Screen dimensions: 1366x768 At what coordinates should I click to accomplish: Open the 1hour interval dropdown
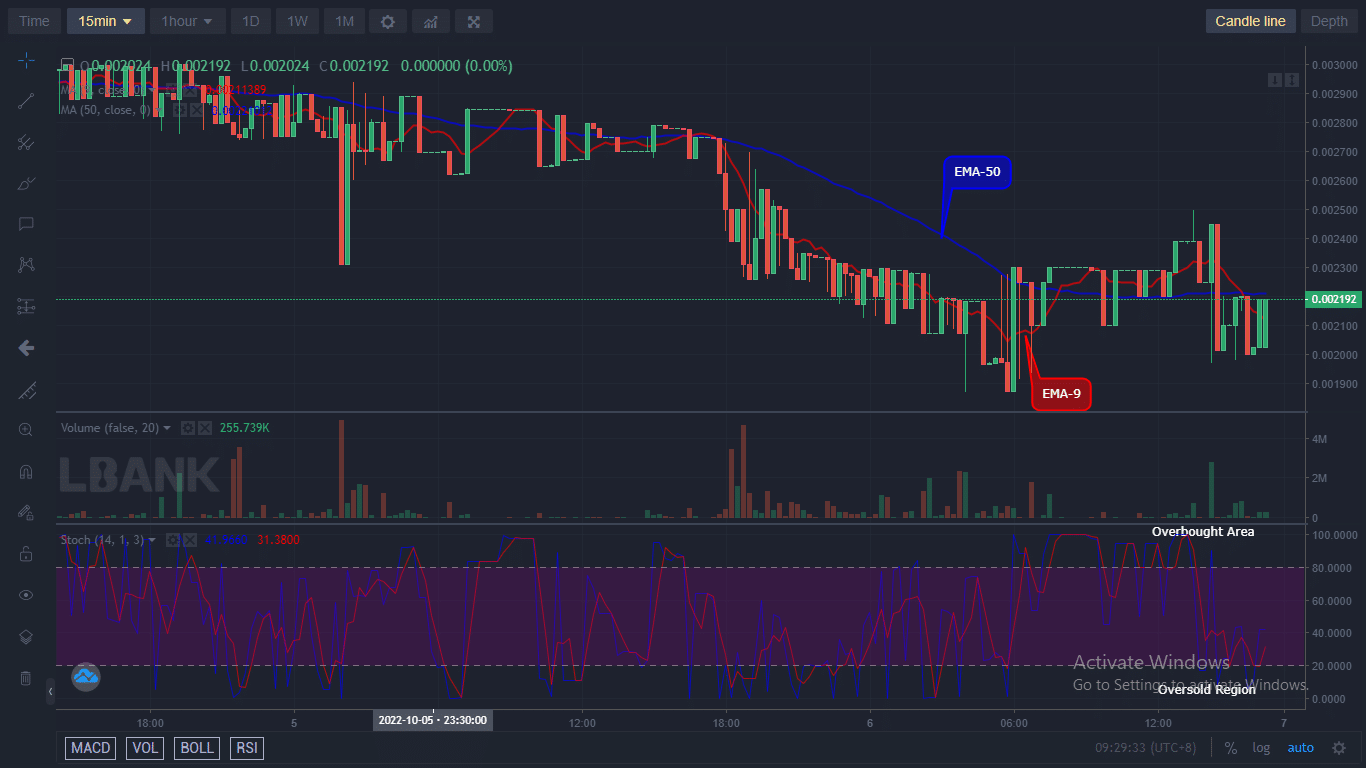click(187, 21)
